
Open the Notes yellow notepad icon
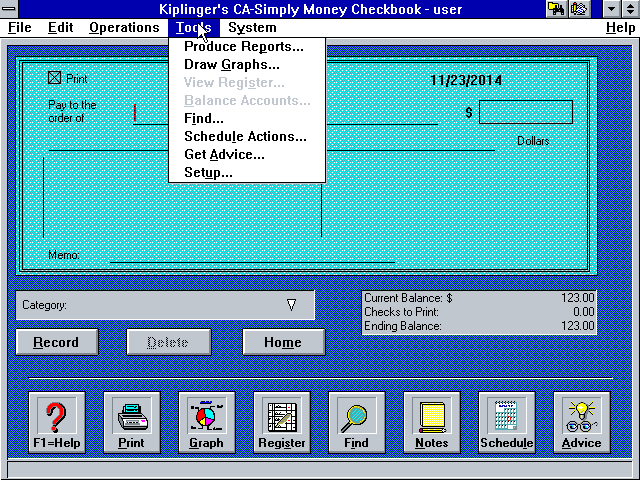[x=432, y=422]
